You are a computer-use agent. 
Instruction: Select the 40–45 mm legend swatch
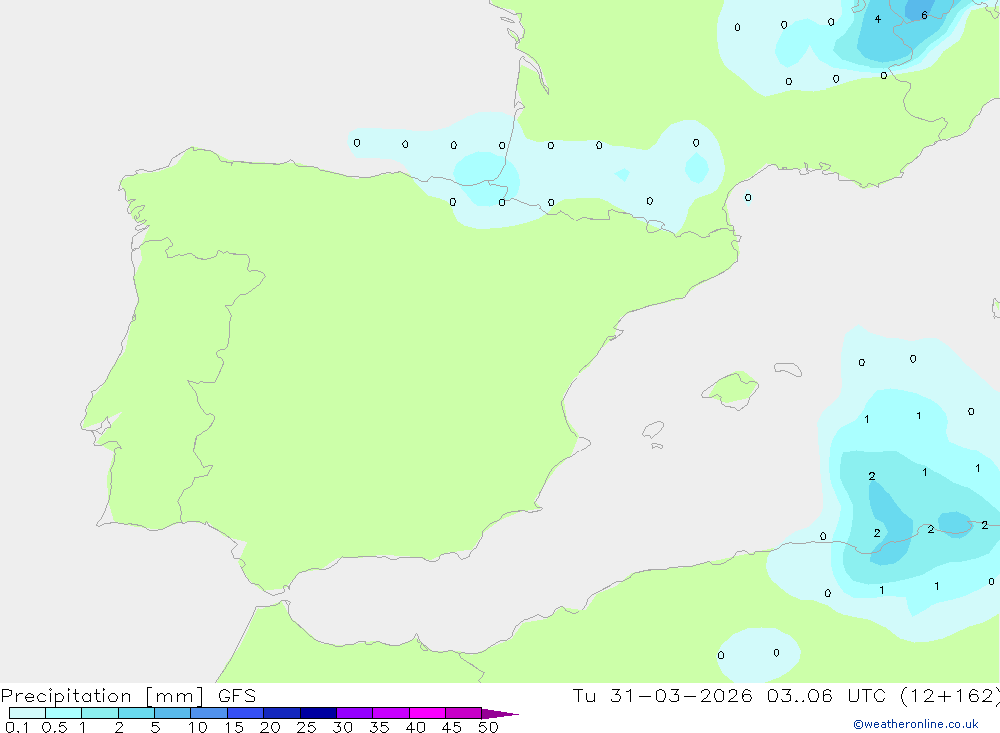click(x=427, y=713)
